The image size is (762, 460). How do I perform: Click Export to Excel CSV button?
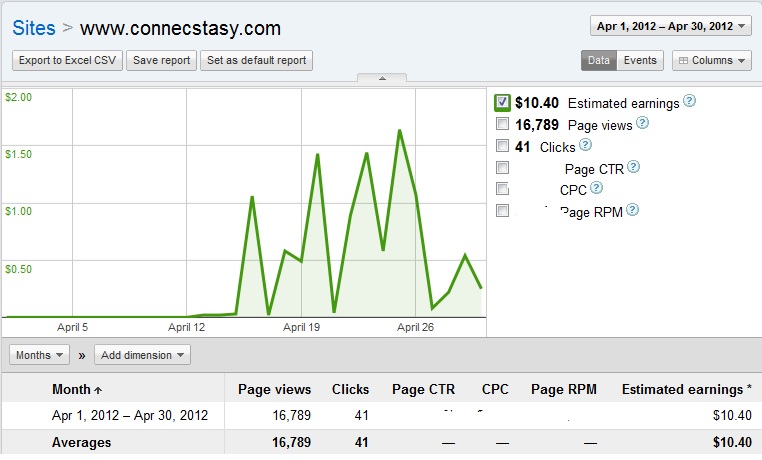[x=68, y=60]
